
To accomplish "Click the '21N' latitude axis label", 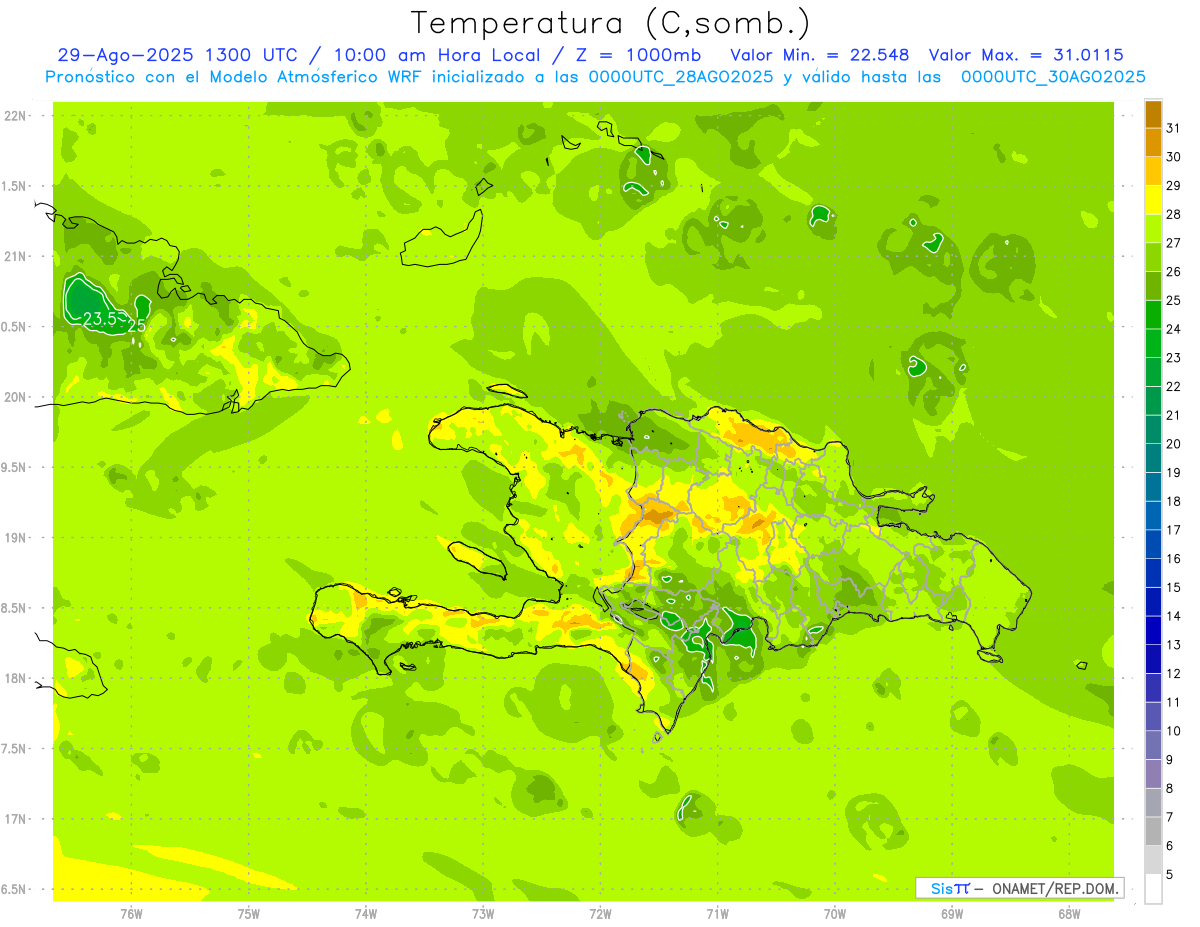I will pos(16,257).
